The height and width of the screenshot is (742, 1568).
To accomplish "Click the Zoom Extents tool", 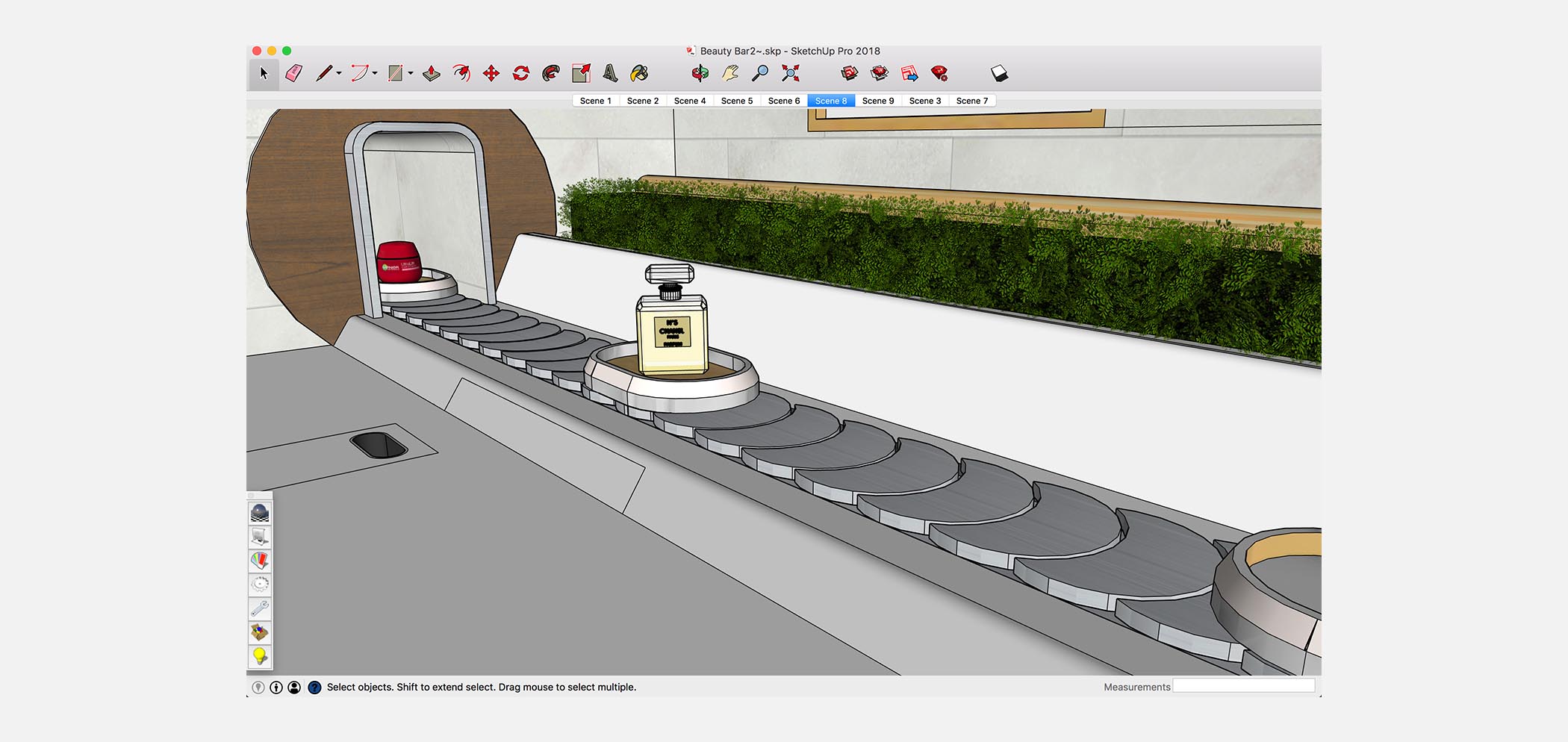I will [790, 73].
